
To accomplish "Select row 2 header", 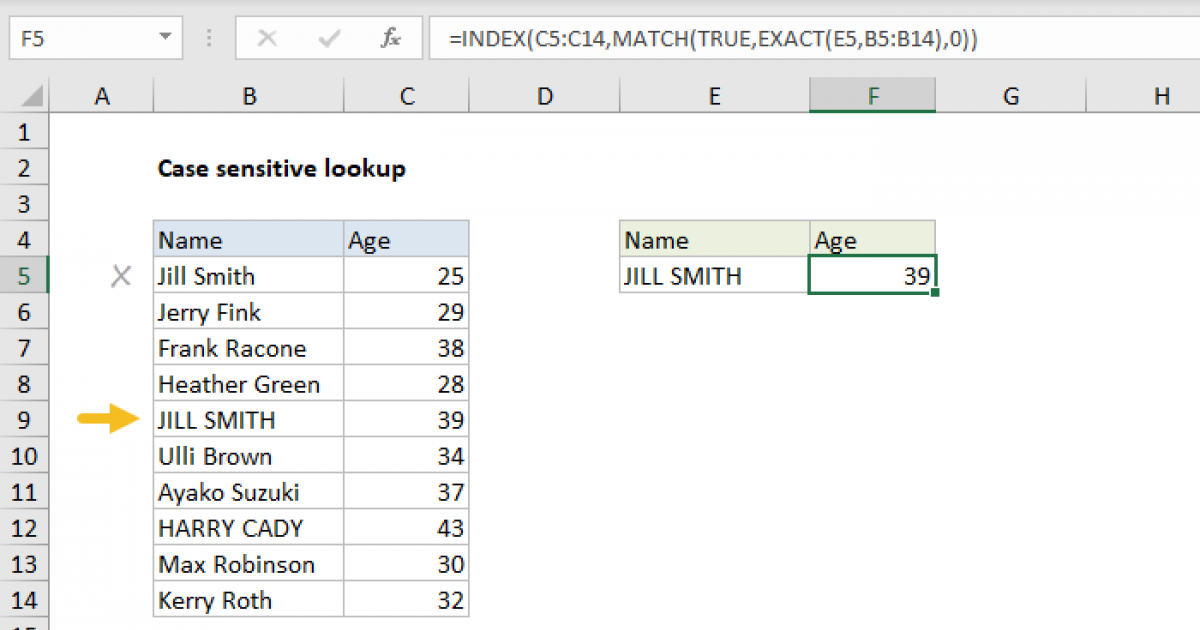I will click(25, 168).
